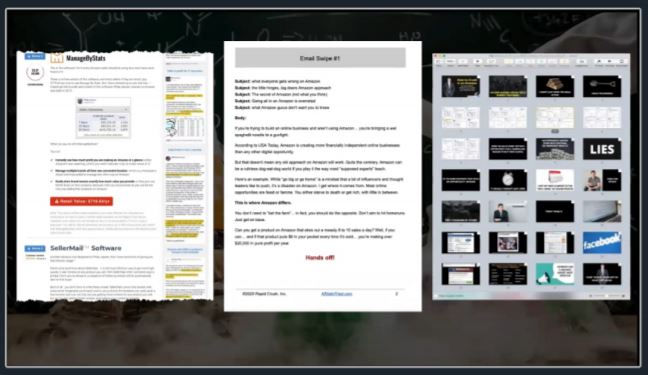Click the blue Bonus badge beside ManageByStats
The width and height of the screenshot is (648, 375).
35,56
